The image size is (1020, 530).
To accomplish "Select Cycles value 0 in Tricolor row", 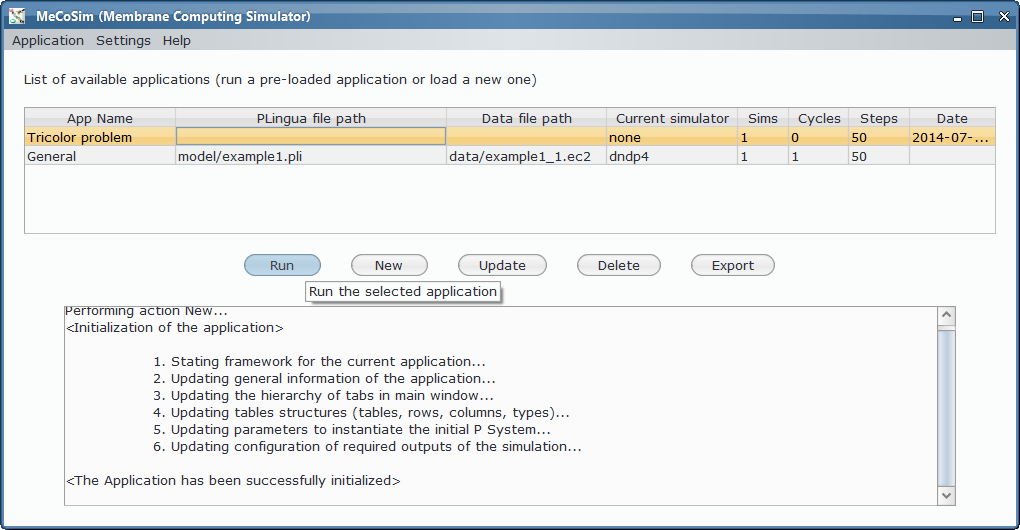I will pos(819,137).
